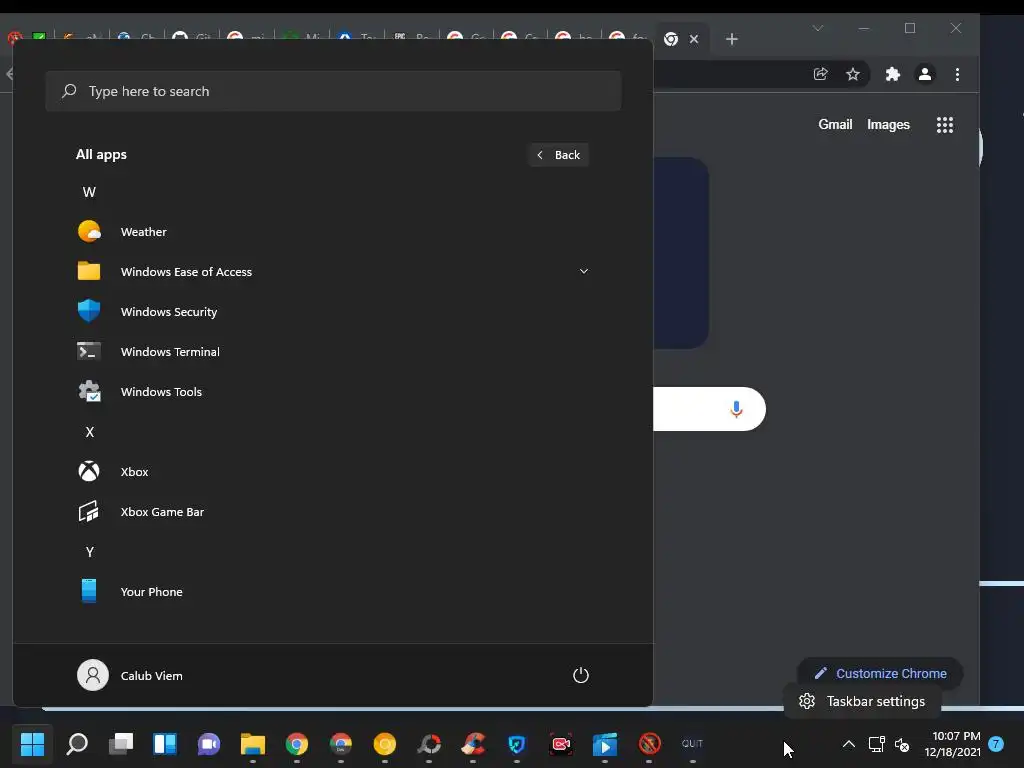The image size is (1024, 768).
Task: Close the active Chrome tab
Action: coord(694,39)
